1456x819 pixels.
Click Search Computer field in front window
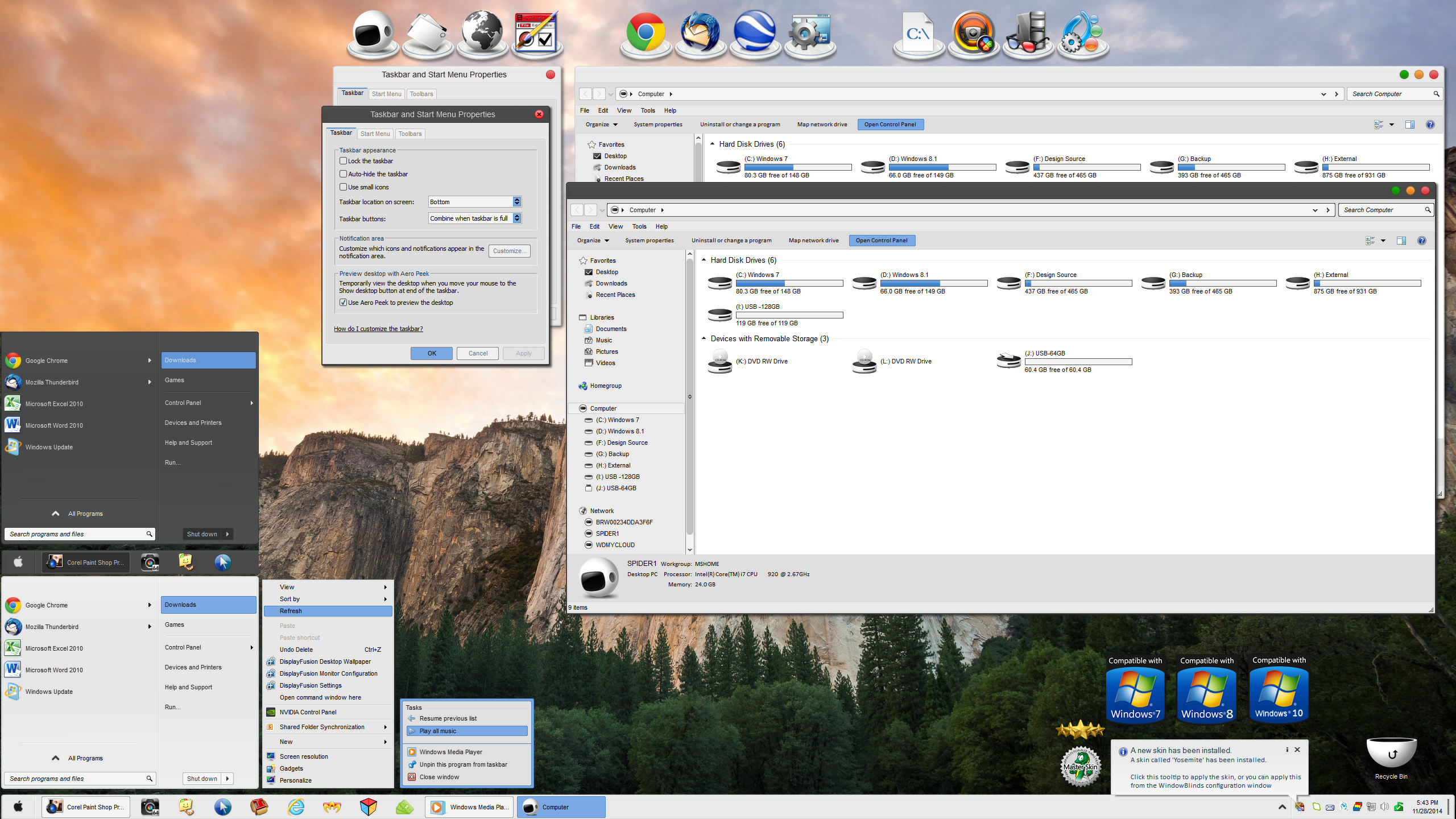(x=1385, y=210)
